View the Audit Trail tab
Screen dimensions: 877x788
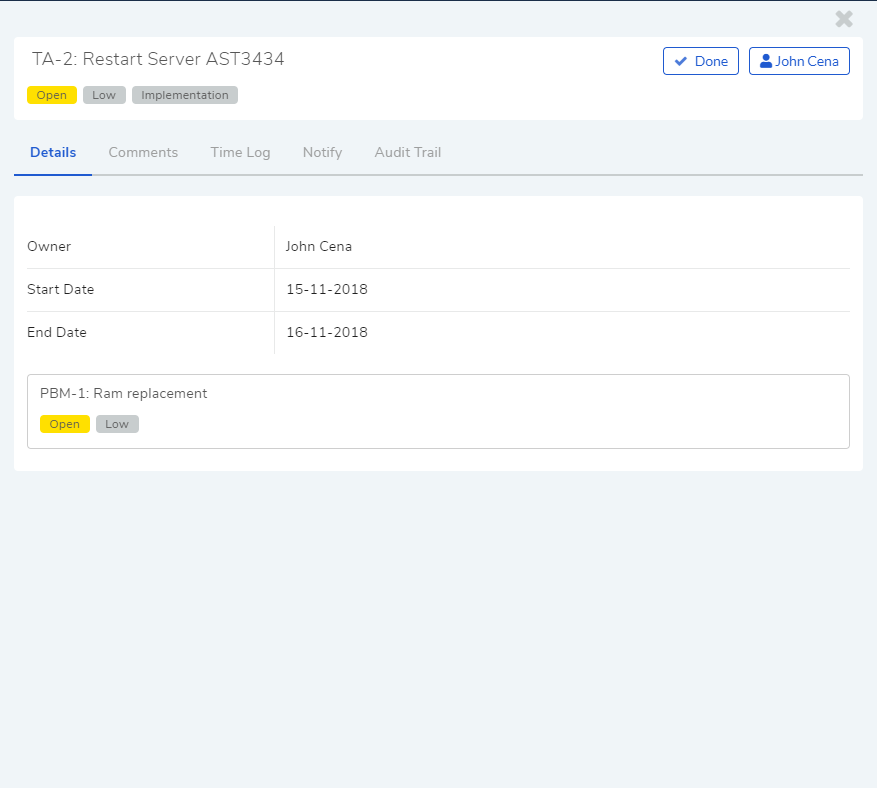point(408,152)
